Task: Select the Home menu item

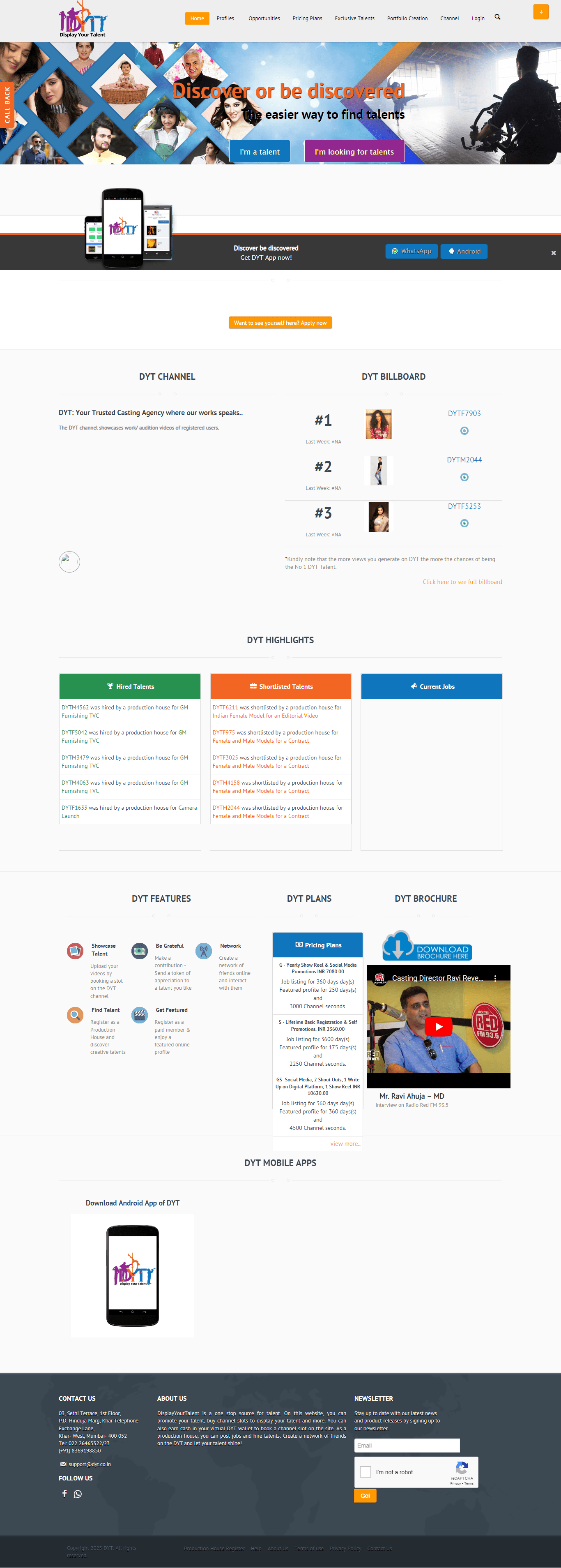Action: 197,18
